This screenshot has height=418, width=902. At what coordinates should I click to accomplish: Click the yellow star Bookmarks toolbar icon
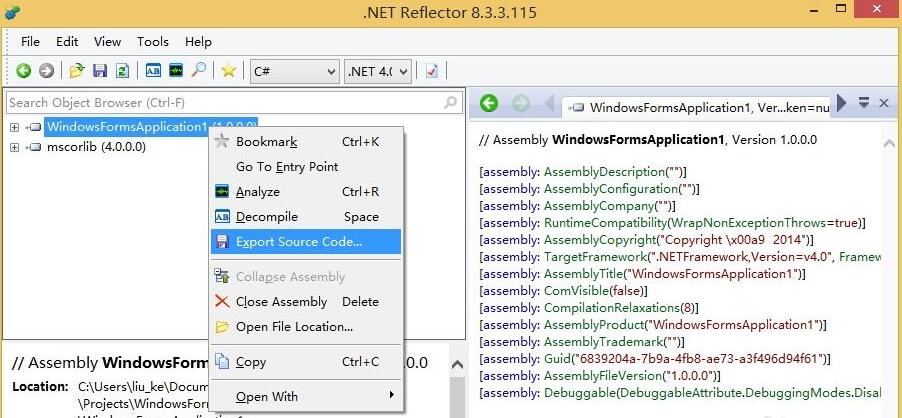coord(228,71)
